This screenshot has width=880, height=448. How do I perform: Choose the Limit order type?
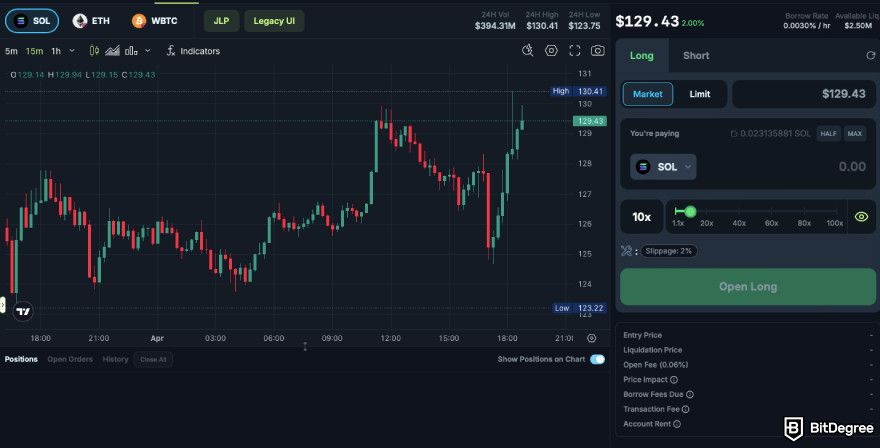point(700,94)
